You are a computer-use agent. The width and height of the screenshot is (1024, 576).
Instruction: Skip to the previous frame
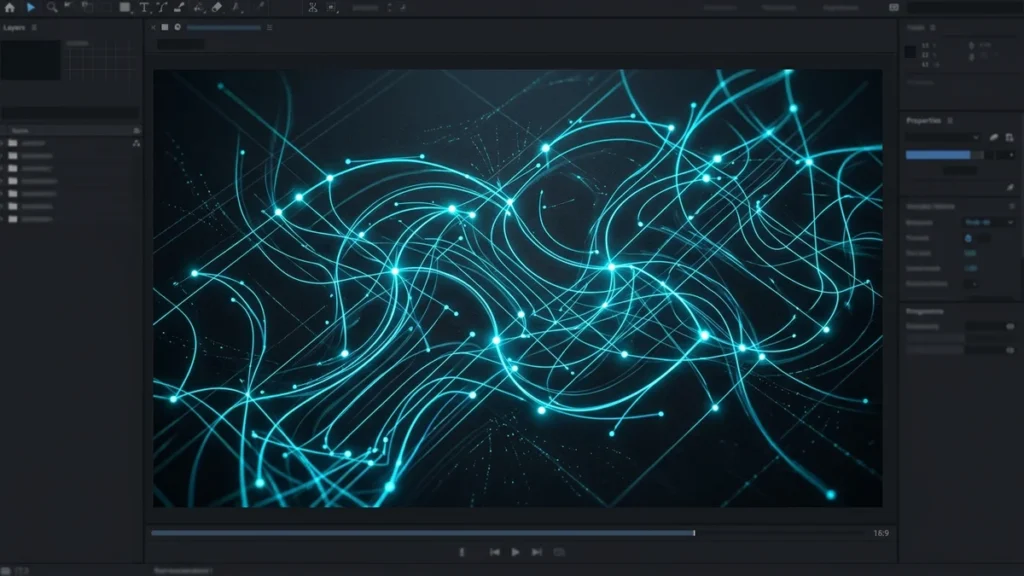pos(494,552)
